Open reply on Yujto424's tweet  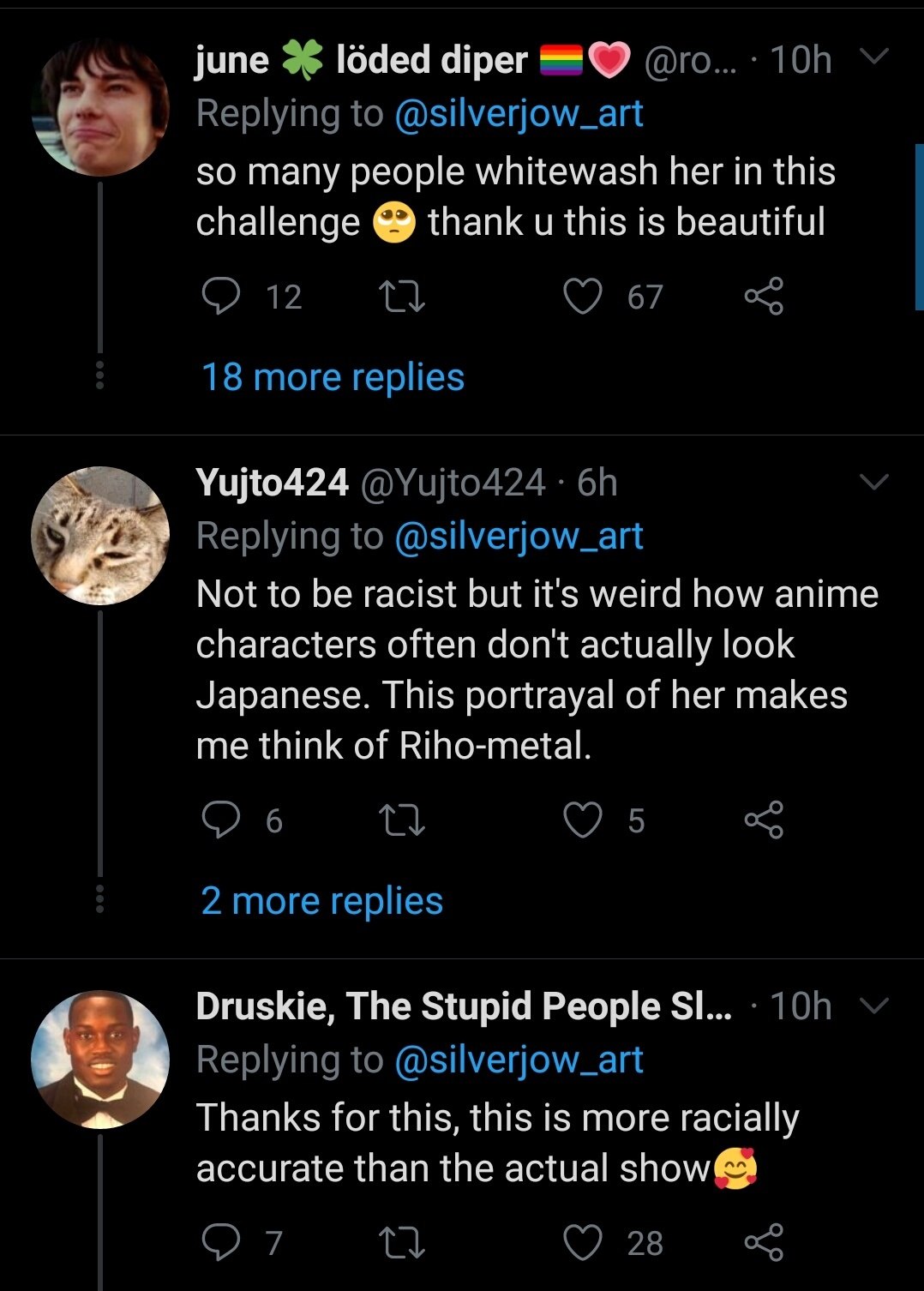point(221,820)
